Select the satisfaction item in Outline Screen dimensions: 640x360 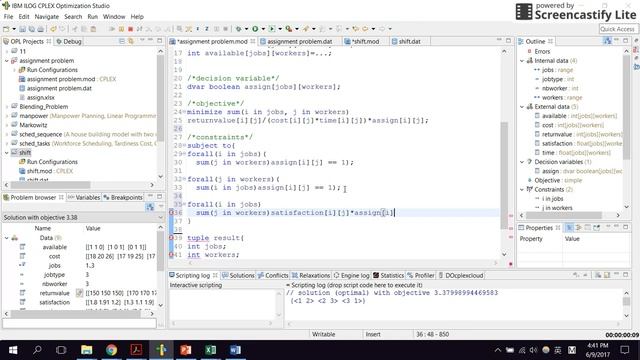pyautogui.click(x=578, y=143)
